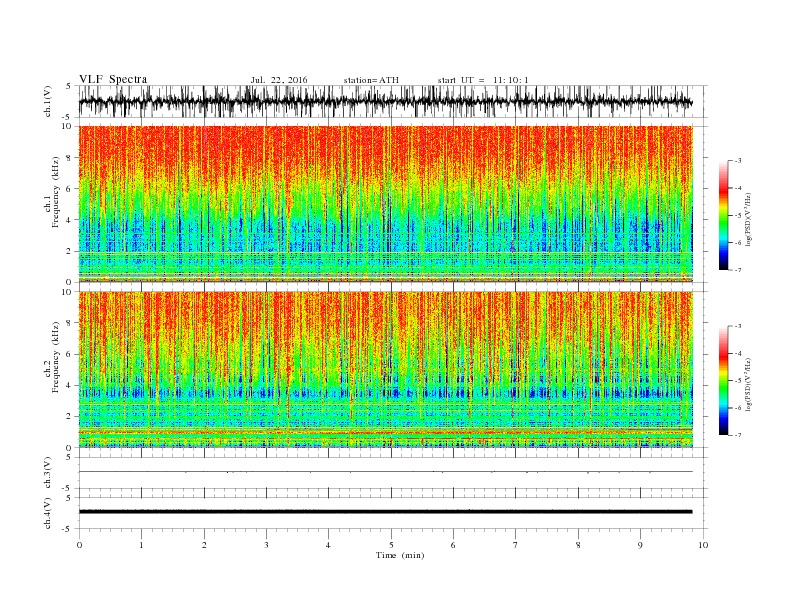Image resolution: width=792 pixels, height=612 pixels.
Task: Click the "ch.4(V)" axis label
Action: click(48, 513)
